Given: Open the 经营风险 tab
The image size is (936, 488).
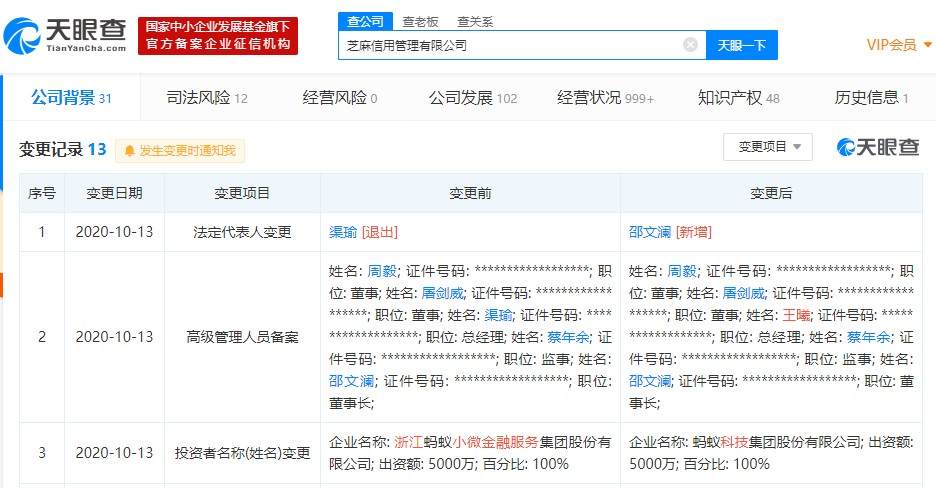Looking at the screenshot, I should click(340, 97).
